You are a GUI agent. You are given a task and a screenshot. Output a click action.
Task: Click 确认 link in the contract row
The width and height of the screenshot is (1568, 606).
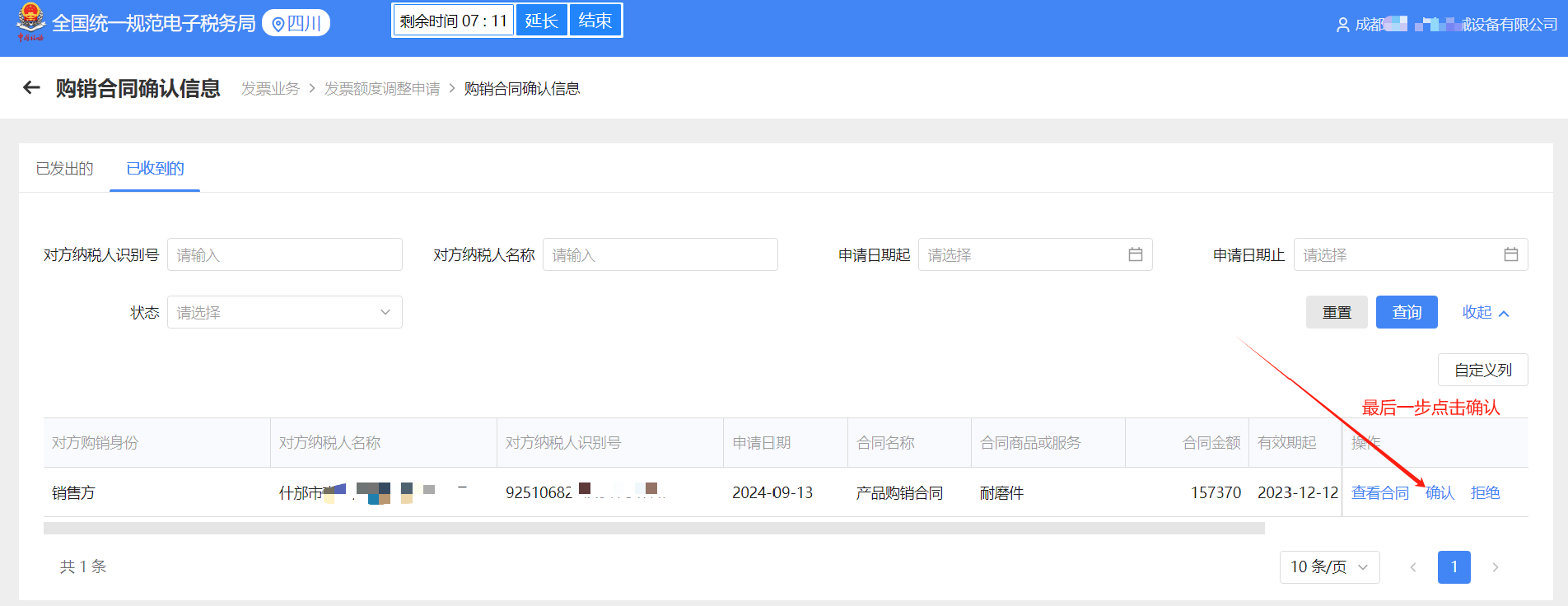pos(1440,492)
